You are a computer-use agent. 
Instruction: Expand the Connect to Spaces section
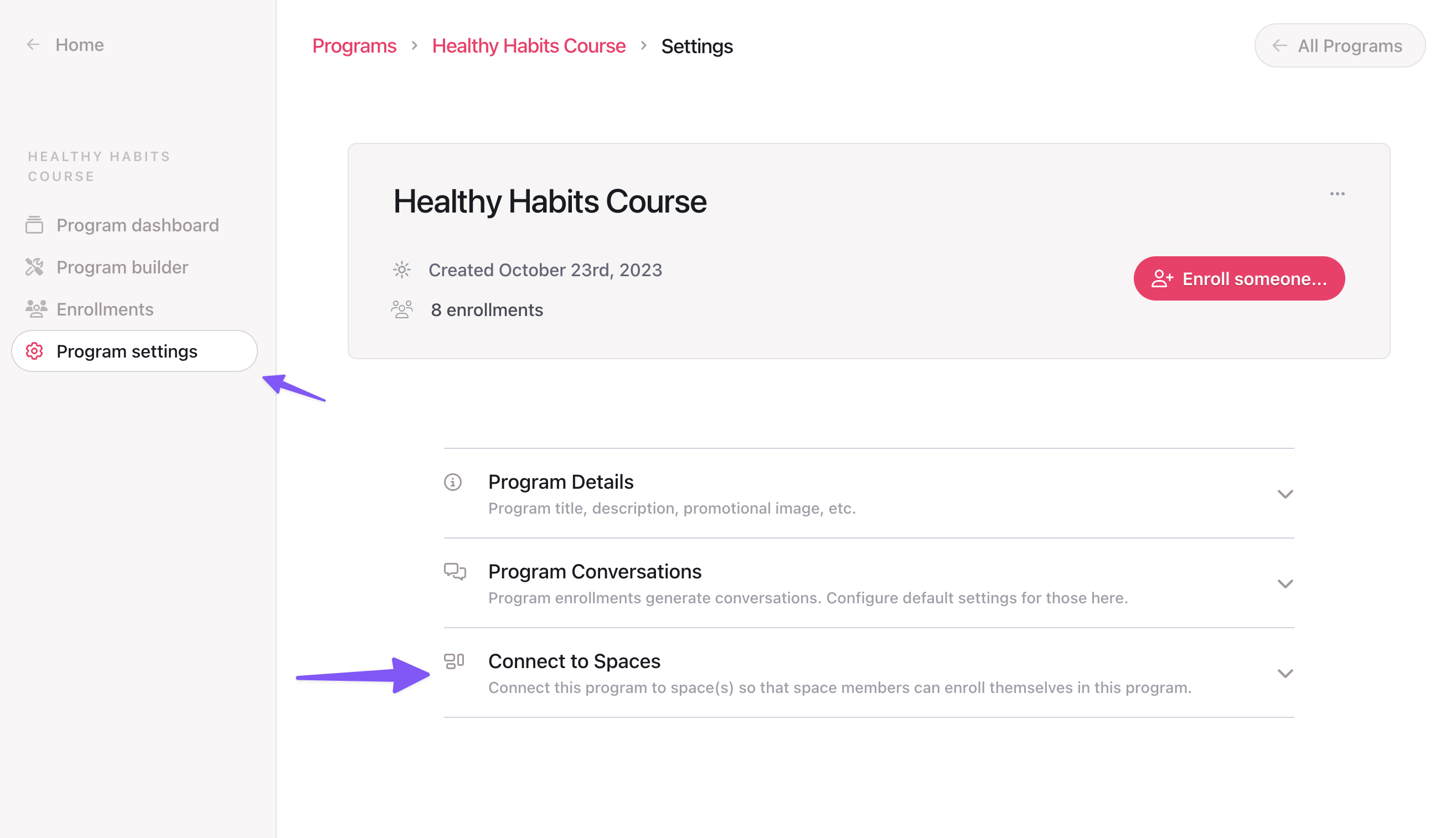1285,672
